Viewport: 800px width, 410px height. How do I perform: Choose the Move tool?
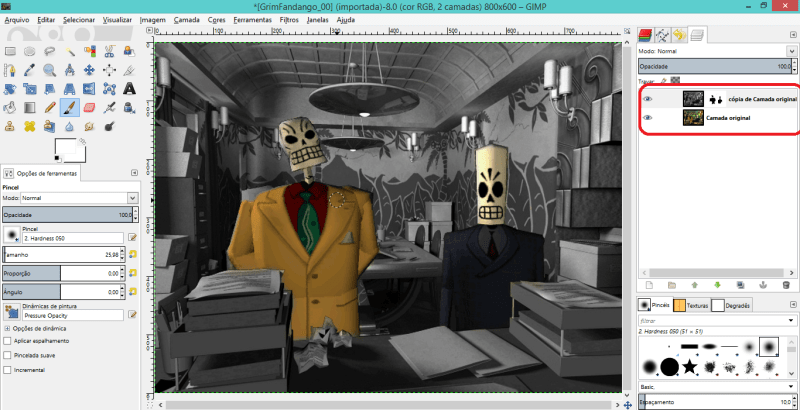click(x=89, y=69)
